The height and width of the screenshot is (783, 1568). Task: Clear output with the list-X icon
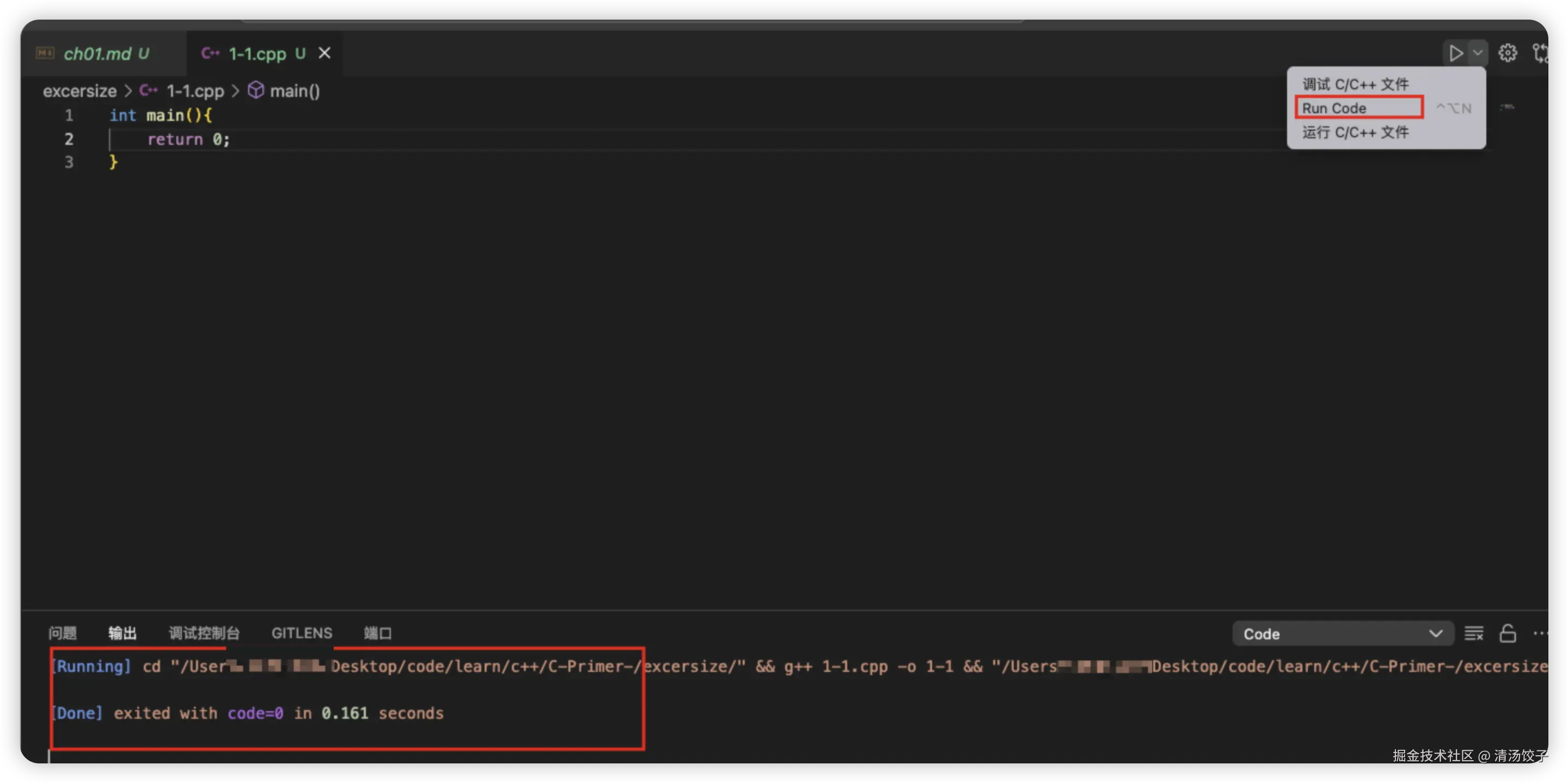1473,634
